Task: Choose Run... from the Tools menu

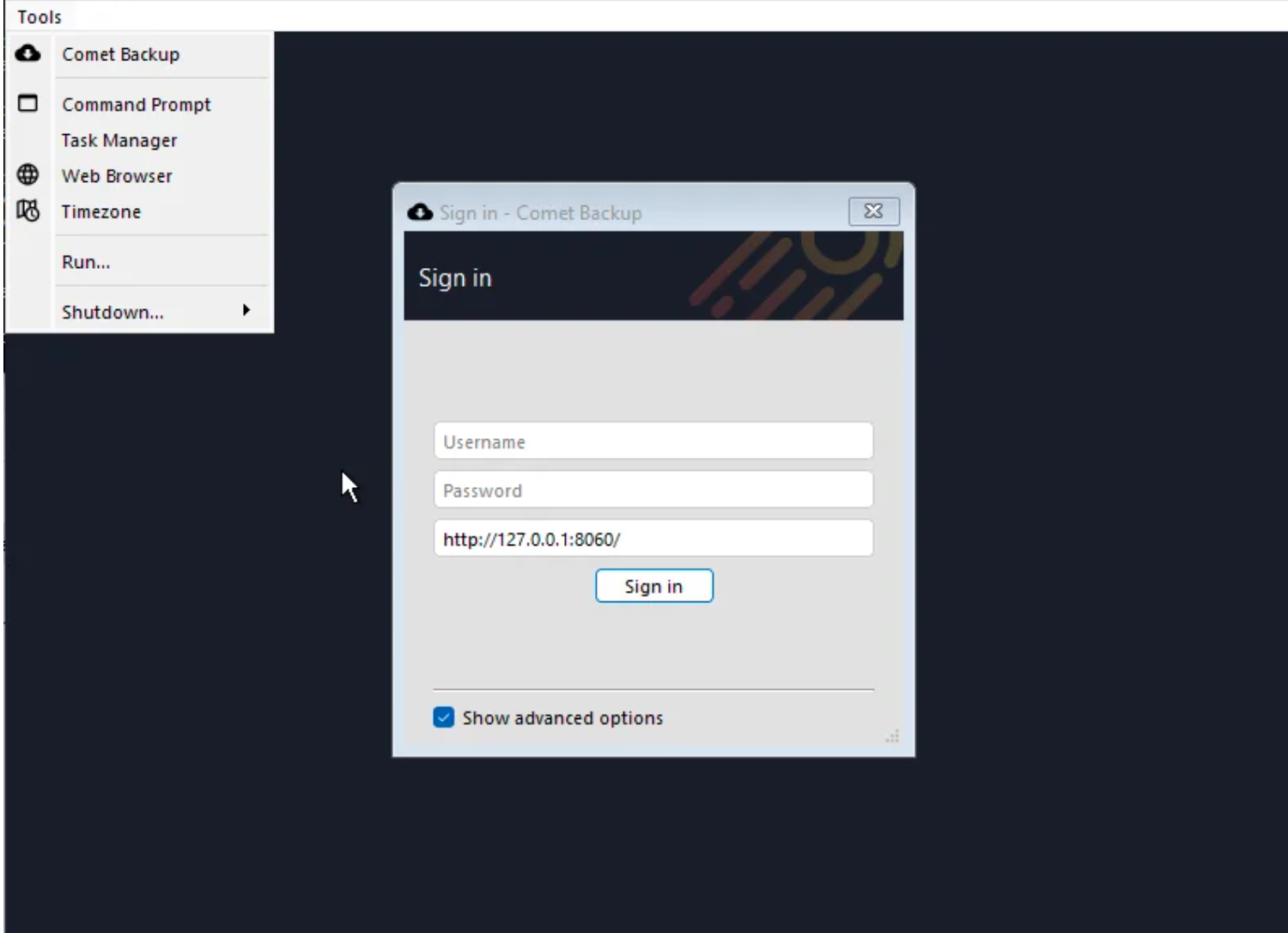Action: coord(86,262)
